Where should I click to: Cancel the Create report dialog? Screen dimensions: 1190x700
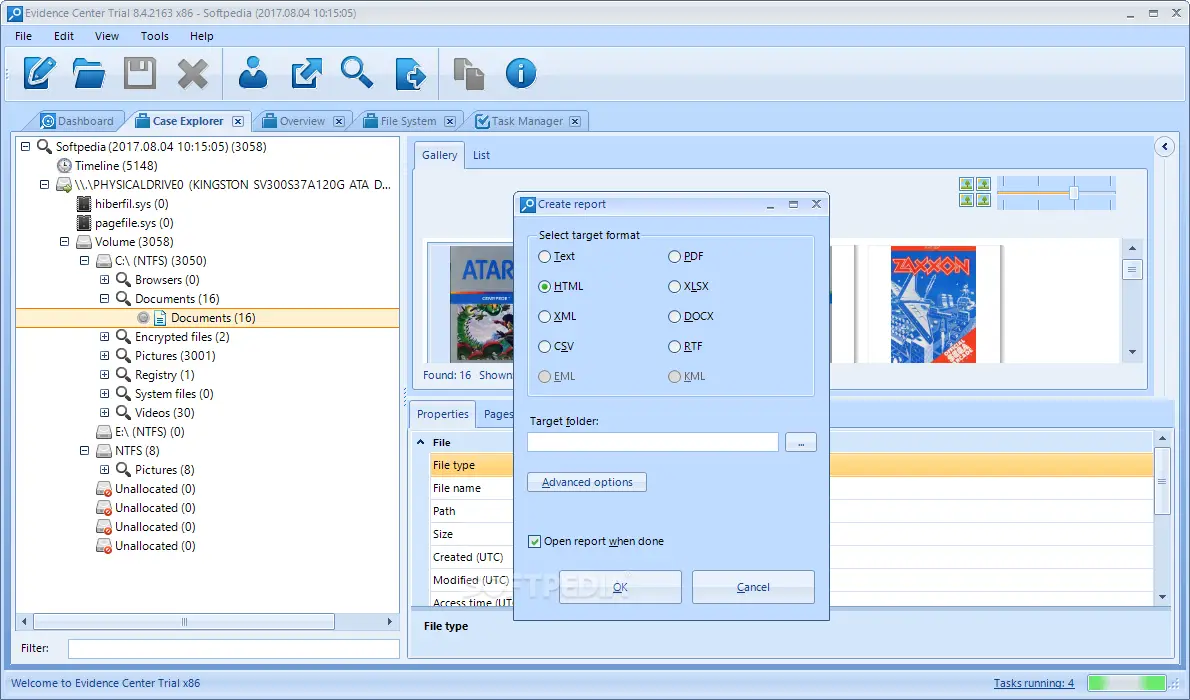click(x=753, y=587)
